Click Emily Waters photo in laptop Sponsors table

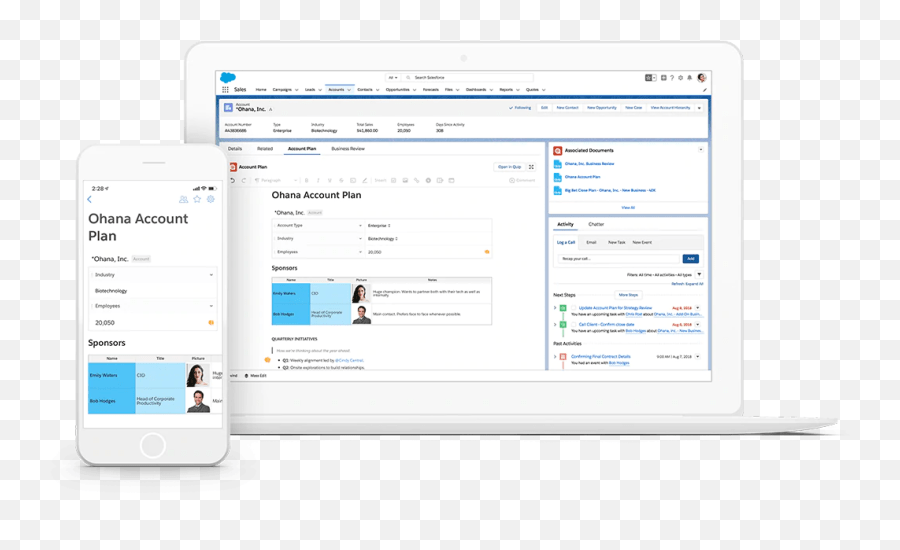pos(360,293)
